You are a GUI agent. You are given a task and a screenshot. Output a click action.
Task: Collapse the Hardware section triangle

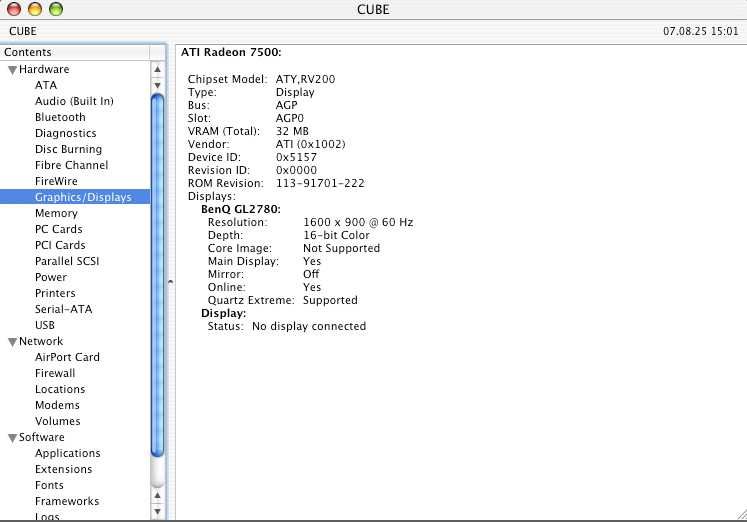coord(13,70)
